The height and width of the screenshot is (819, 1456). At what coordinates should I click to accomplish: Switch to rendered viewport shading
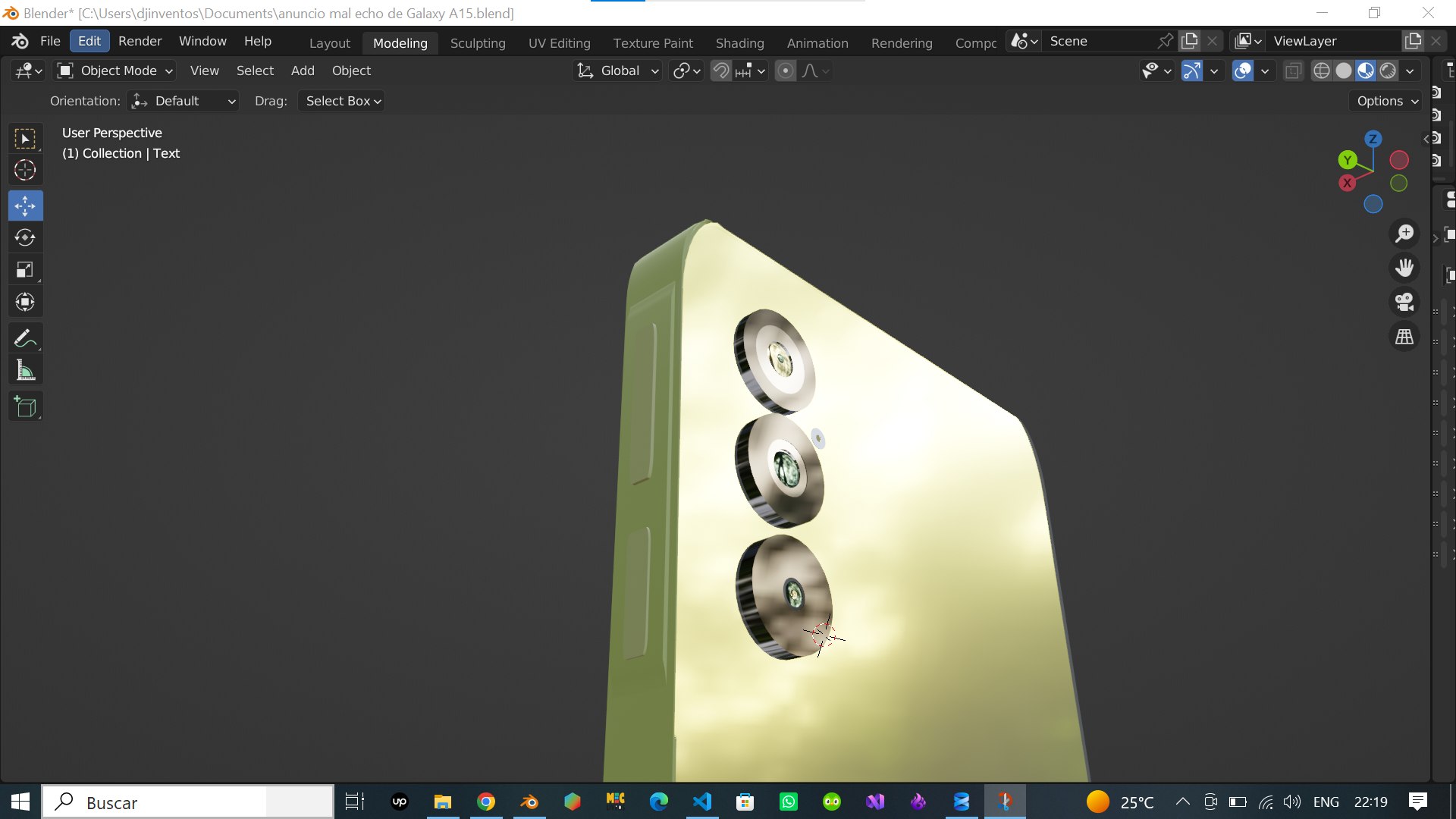(x=1388, y=71)
